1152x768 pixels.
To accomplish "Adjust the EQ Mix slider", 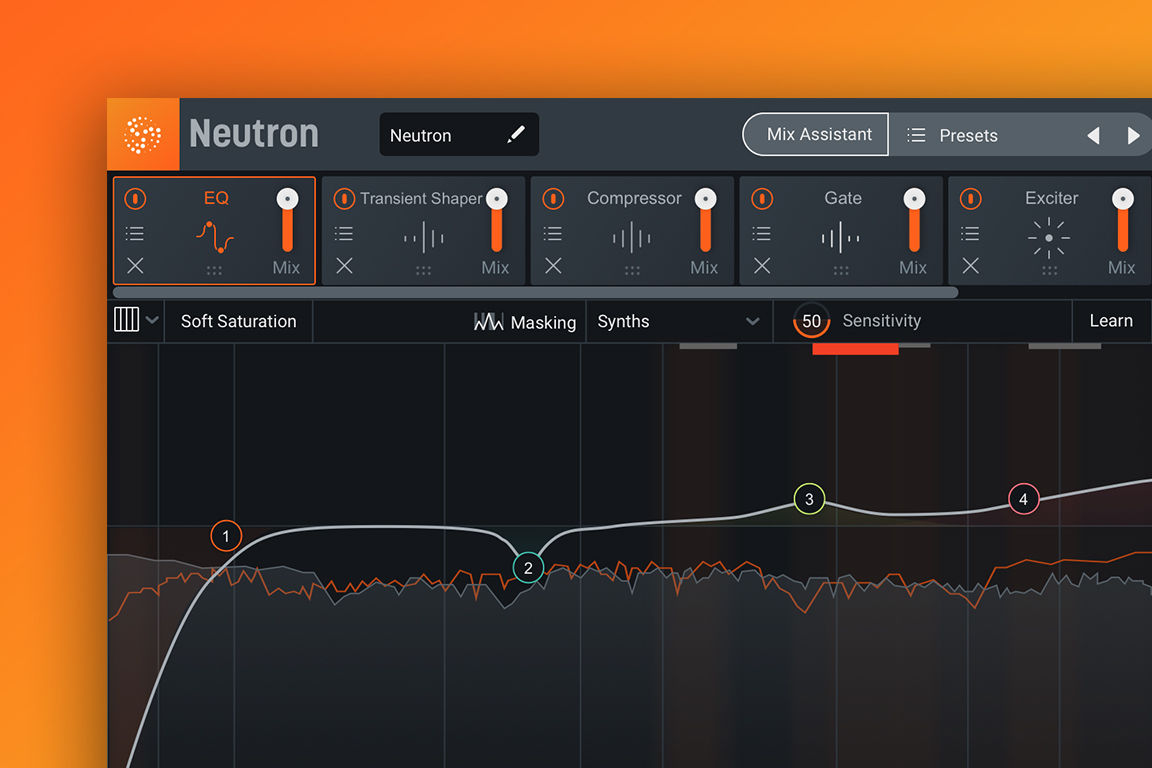I will (x=287, y=220).
